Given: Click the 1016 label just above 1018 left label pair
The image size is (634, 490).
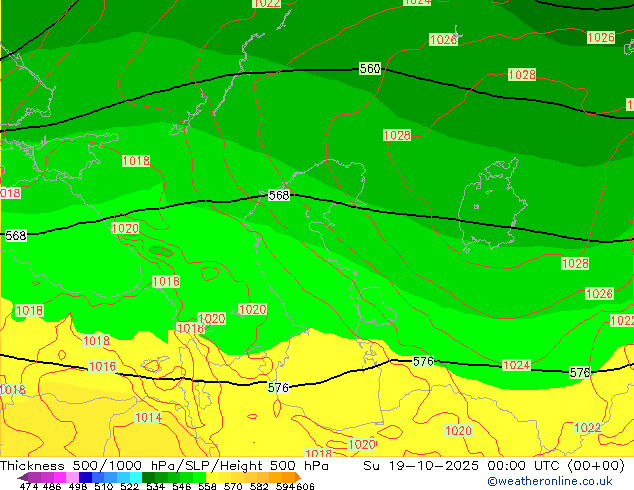Looking at the screenshot, I should click(x=166, y=281).
